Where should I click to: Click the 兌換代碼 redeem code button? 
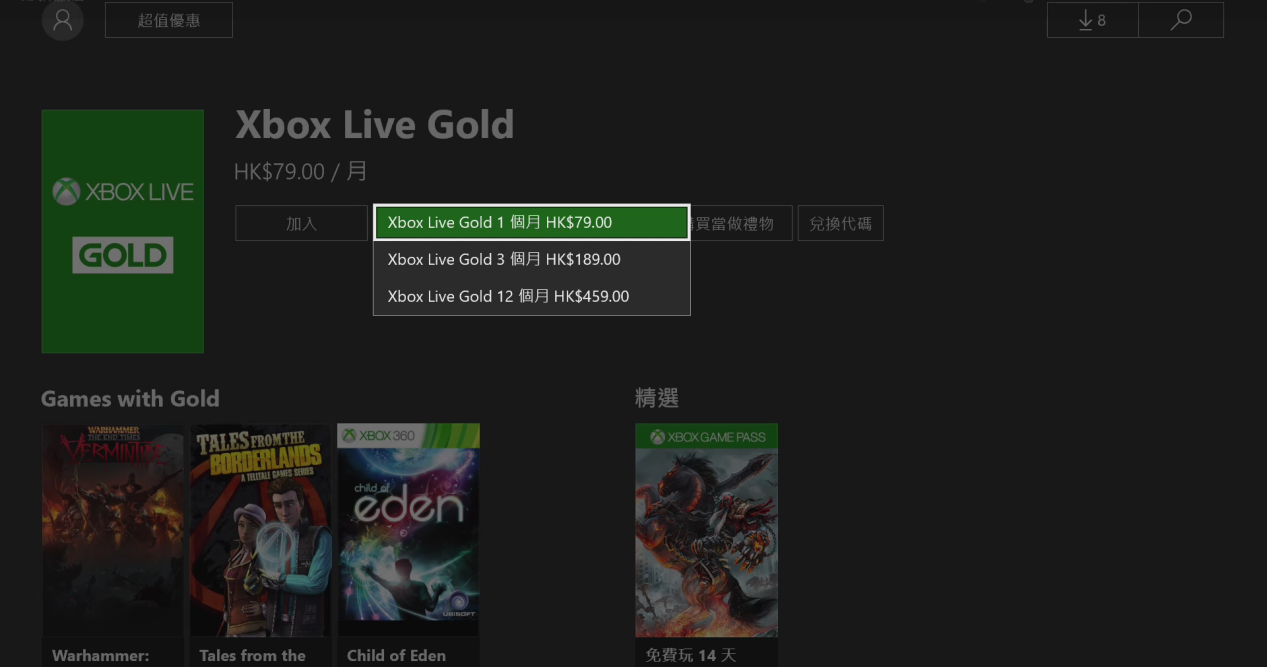(x=840, y=223)
